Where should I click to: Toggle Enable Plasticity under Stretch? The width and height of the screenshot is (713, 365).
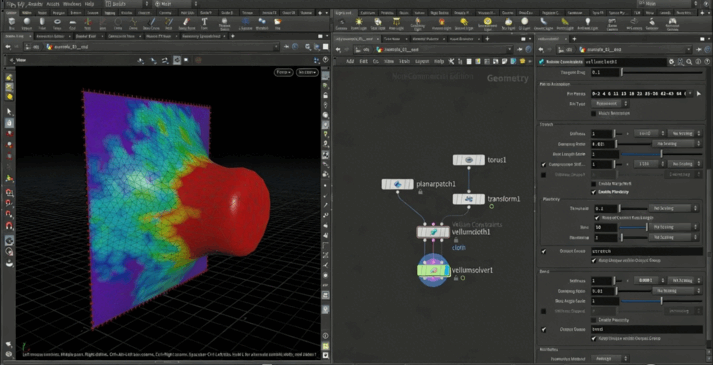(x=593, y=192)
